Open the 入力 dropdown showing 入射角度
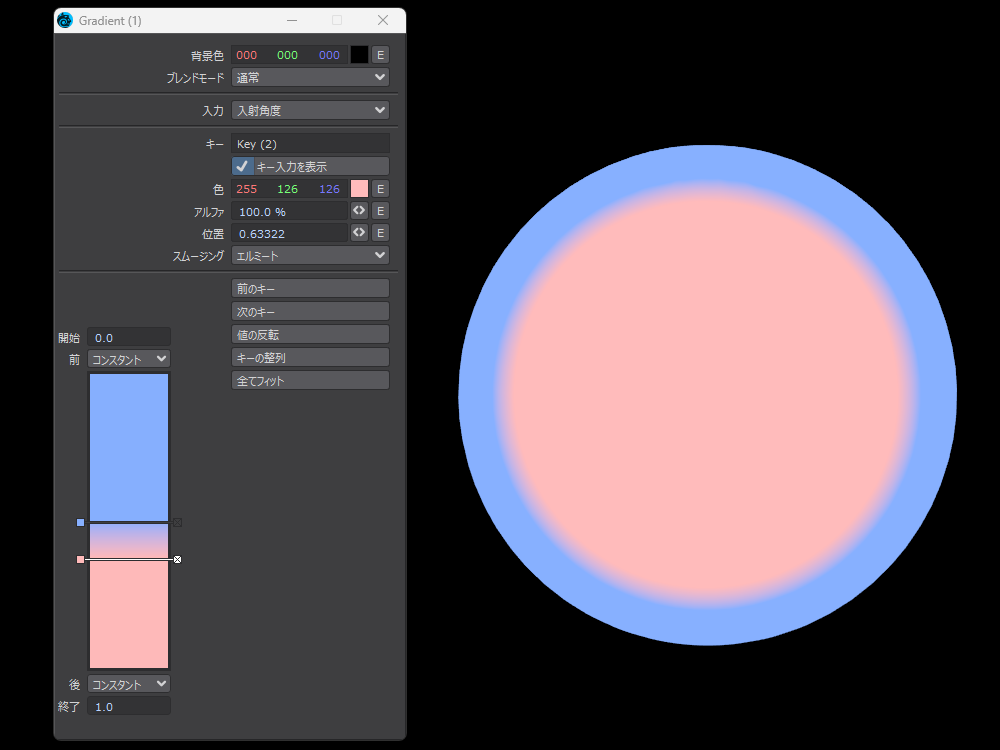Image resolution: width=1000 pixels, height=750 pixels. coord(310,110)
